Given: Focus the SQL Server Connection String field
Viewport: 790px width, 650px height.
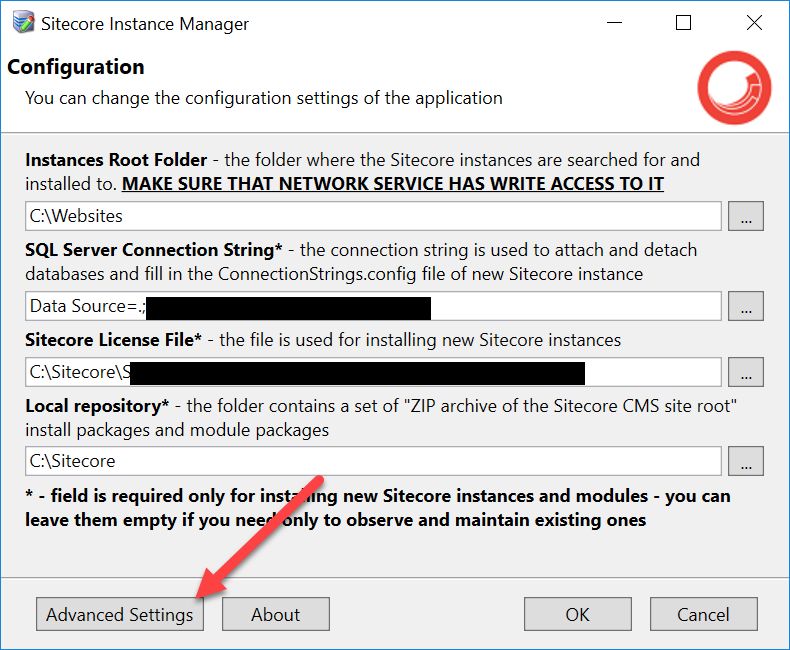Looking at the screenshot, I should (373, 306).
